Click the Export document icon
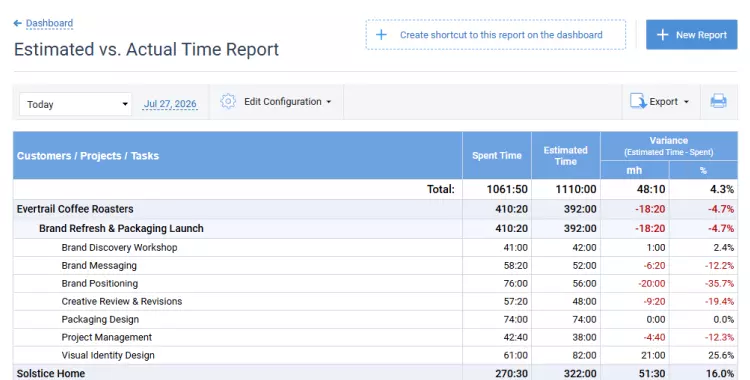This screenshot has height=380, width=750. click(x=638, y=101)
